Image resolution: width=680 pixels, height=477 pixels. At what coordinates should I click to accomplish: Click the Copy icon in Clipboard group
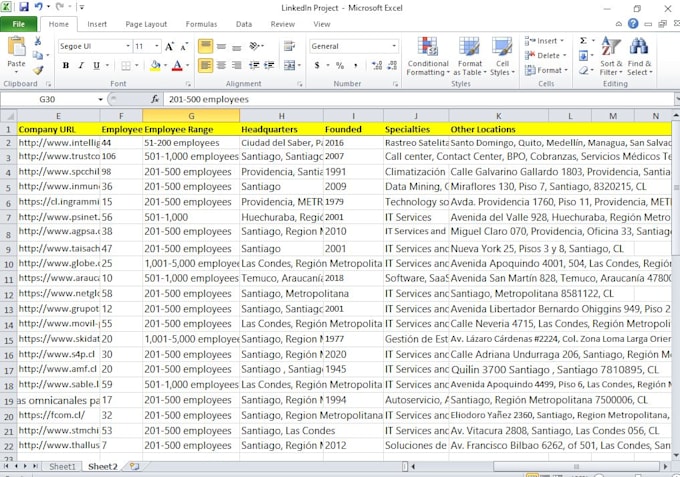click(38, 55)
